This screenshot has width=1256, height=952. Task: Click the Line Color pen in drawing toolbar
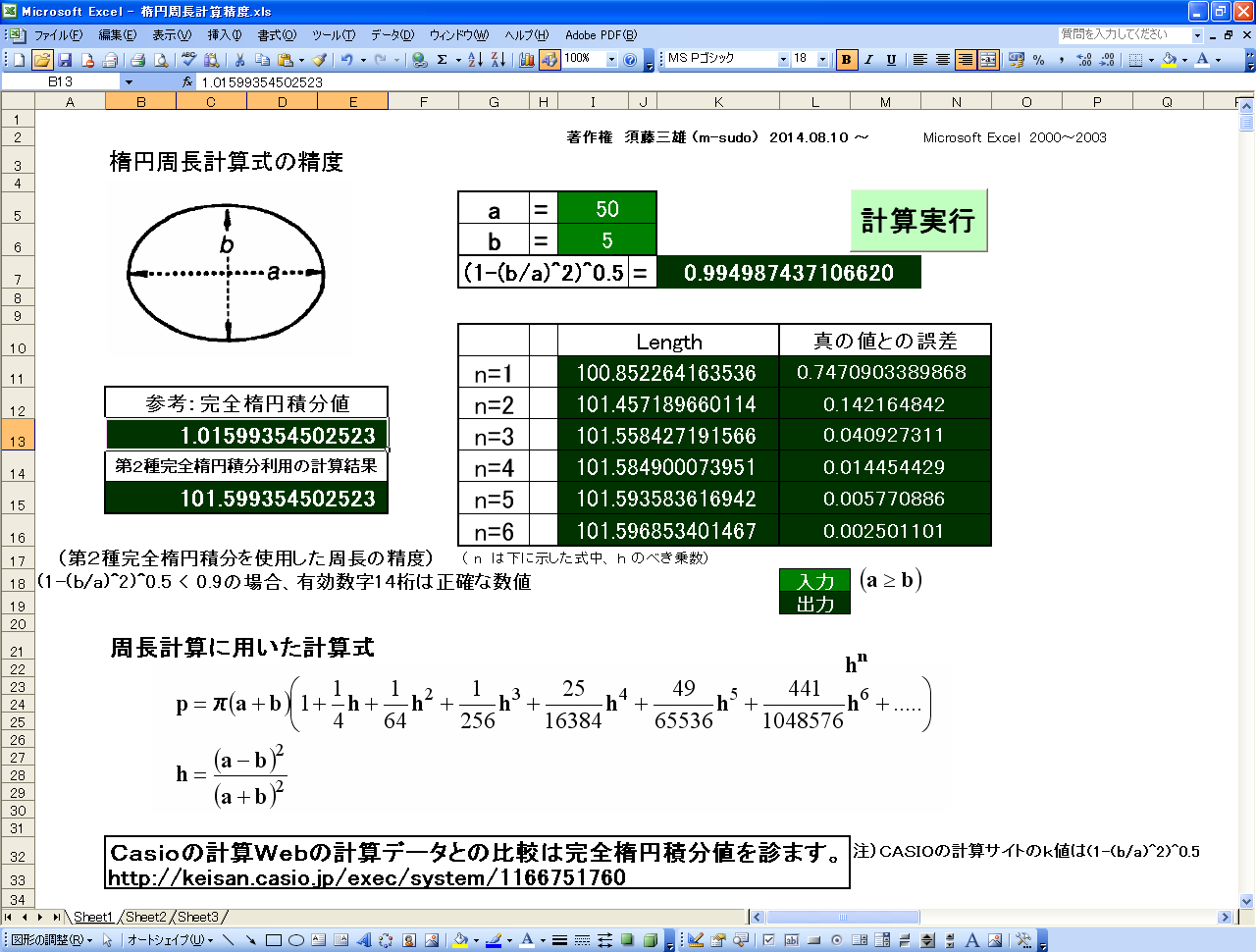(492, 940)
